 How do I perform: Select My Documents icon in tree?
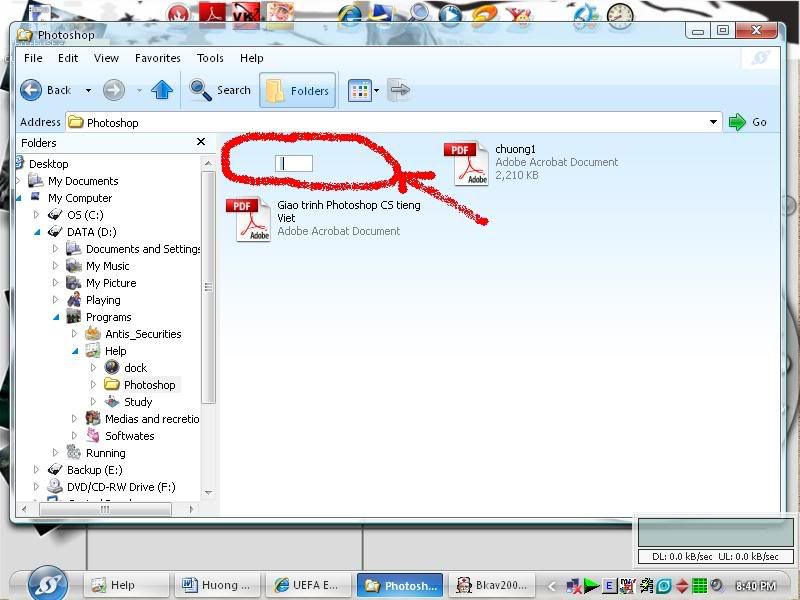tap(35, 181)
